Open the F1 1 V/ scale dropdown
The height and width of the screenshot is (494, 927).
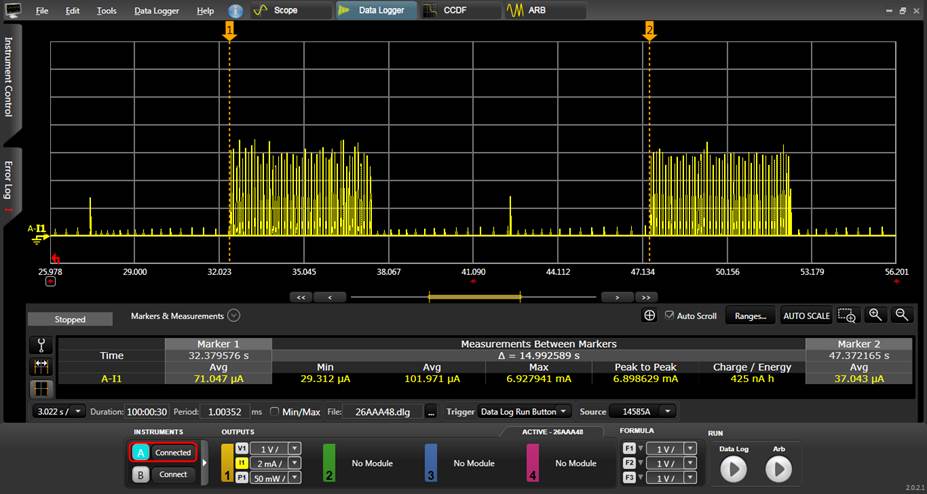(x=690, y=448)
